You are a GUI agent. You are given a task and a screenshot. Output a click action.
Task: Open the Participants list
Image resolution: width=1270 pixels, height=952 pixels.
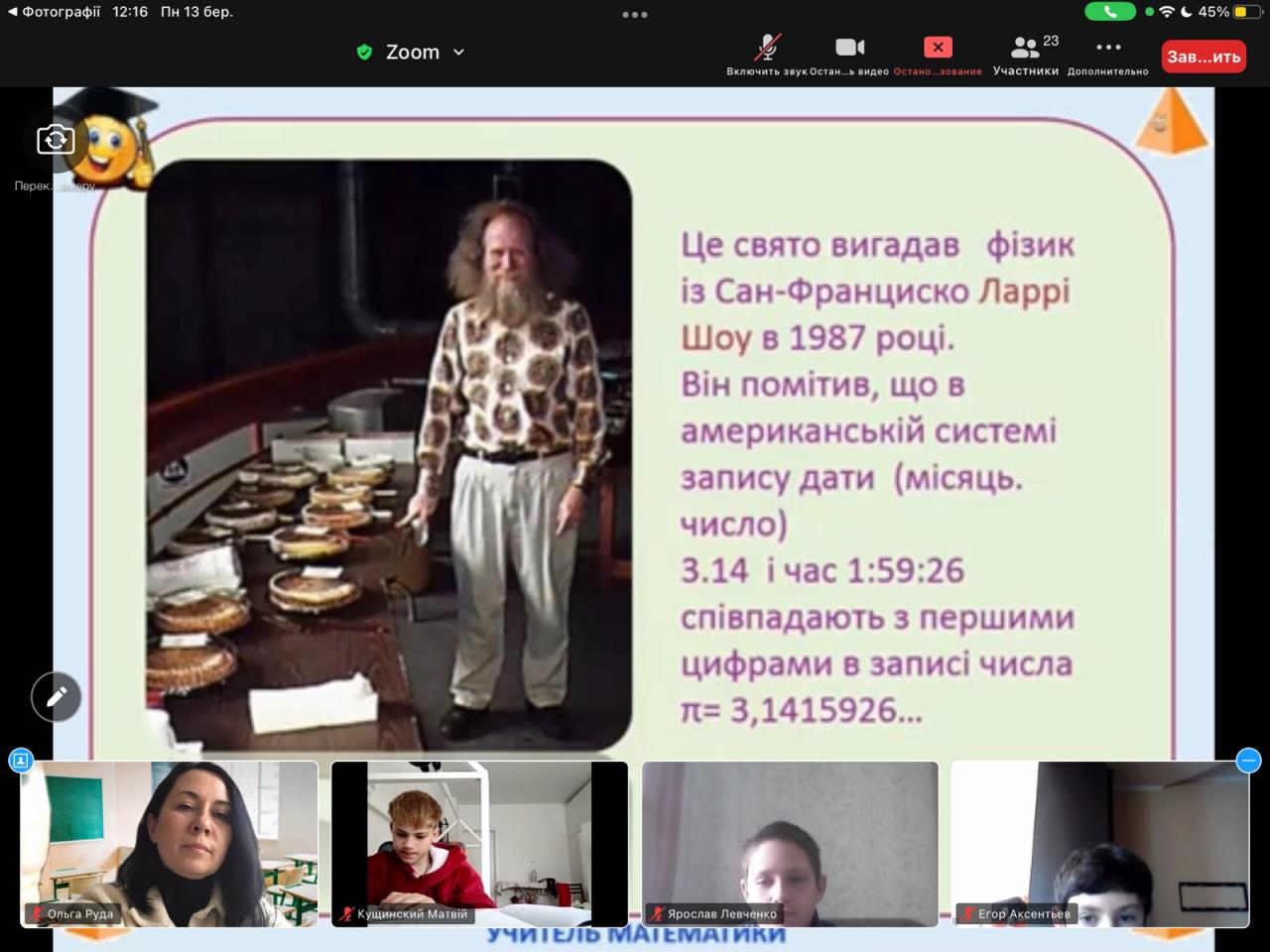[1025, 48]
